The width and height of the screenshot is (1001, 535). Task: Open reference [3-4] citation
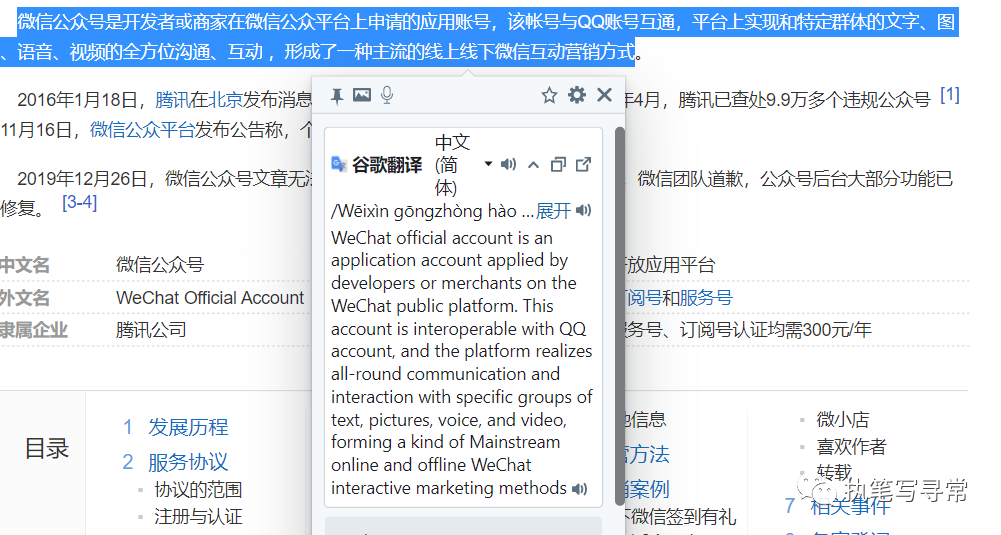click(x=79, y=202)
